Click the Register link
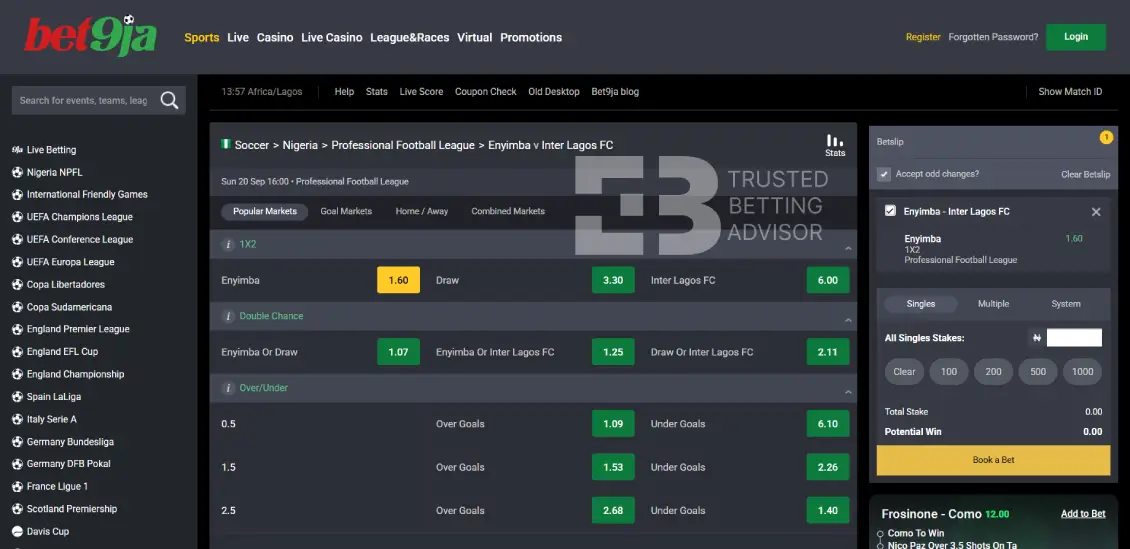The image size is (1130, 549). tap(923, 37)
